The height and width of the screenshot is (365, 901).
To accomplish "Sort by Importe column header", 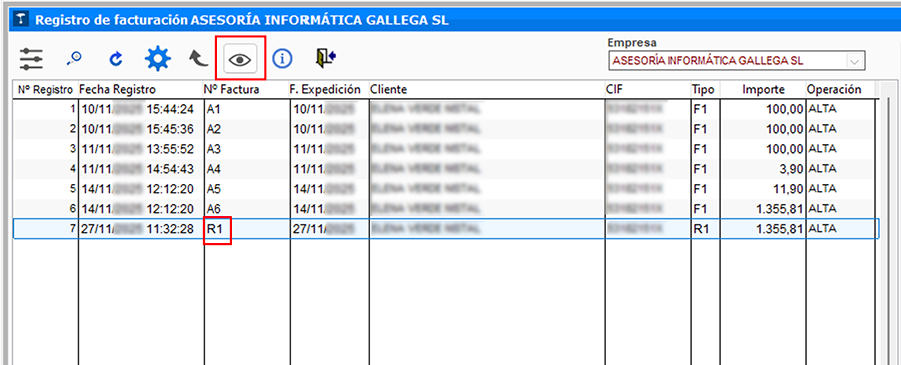I will [763, 90].
